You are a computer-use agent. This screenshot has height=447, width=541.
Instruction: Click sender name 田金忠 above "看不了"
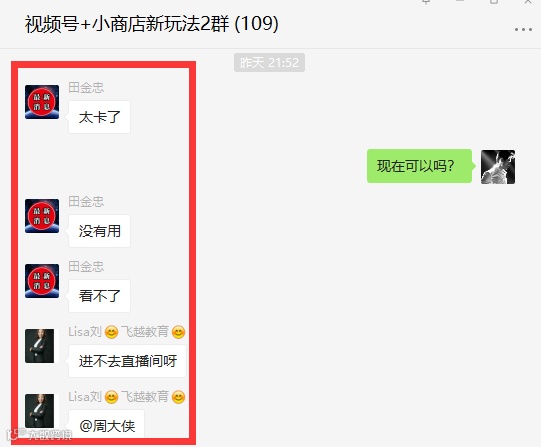(x=86, y=267)
